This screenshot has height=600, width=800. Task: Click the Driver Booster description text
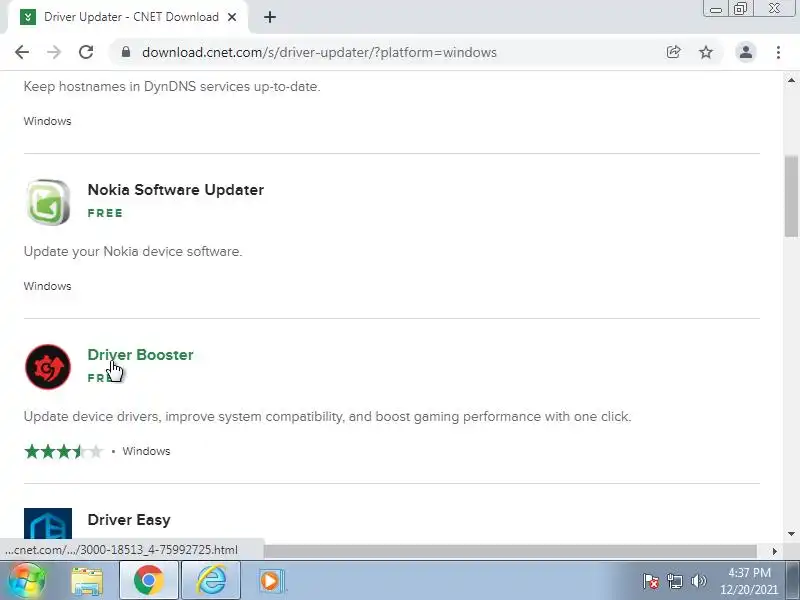coord(328,417)
